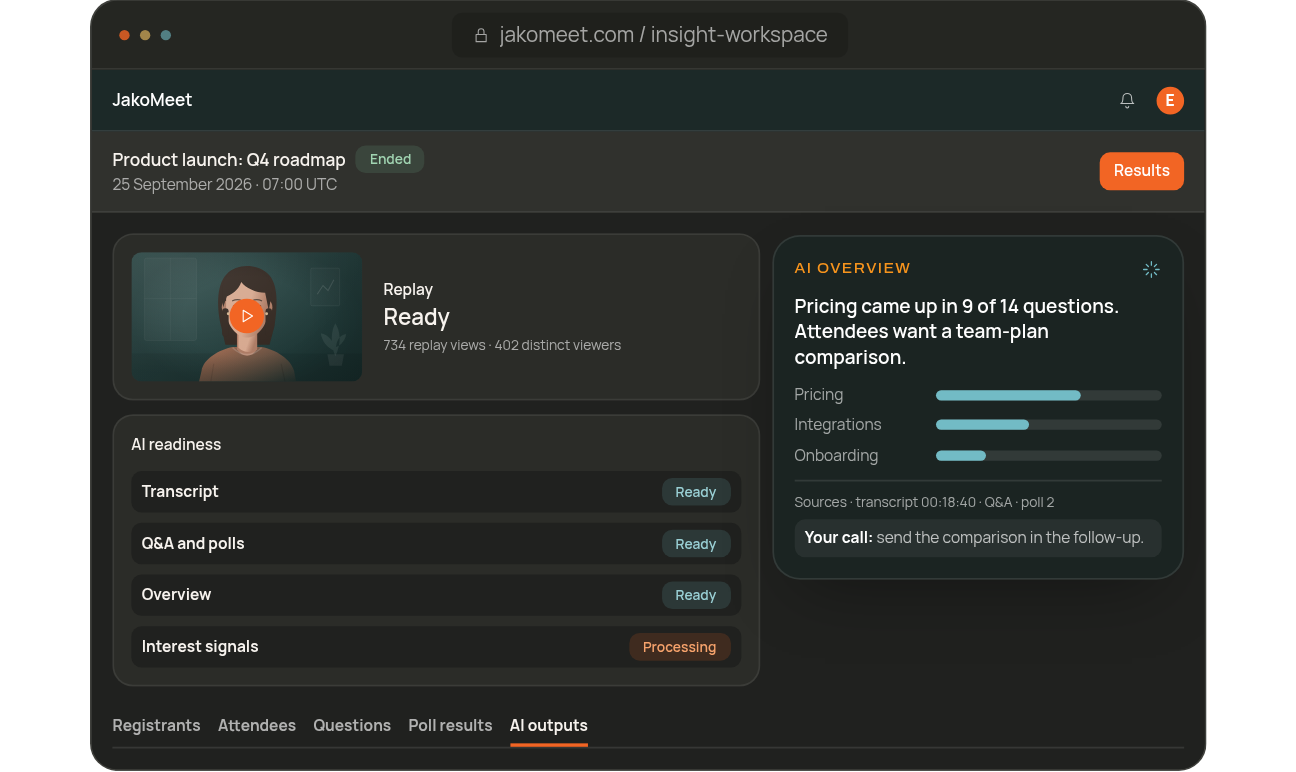
Task: Click the replay video thumbnail
Action: pyautogui.click(x=247, y=316)
